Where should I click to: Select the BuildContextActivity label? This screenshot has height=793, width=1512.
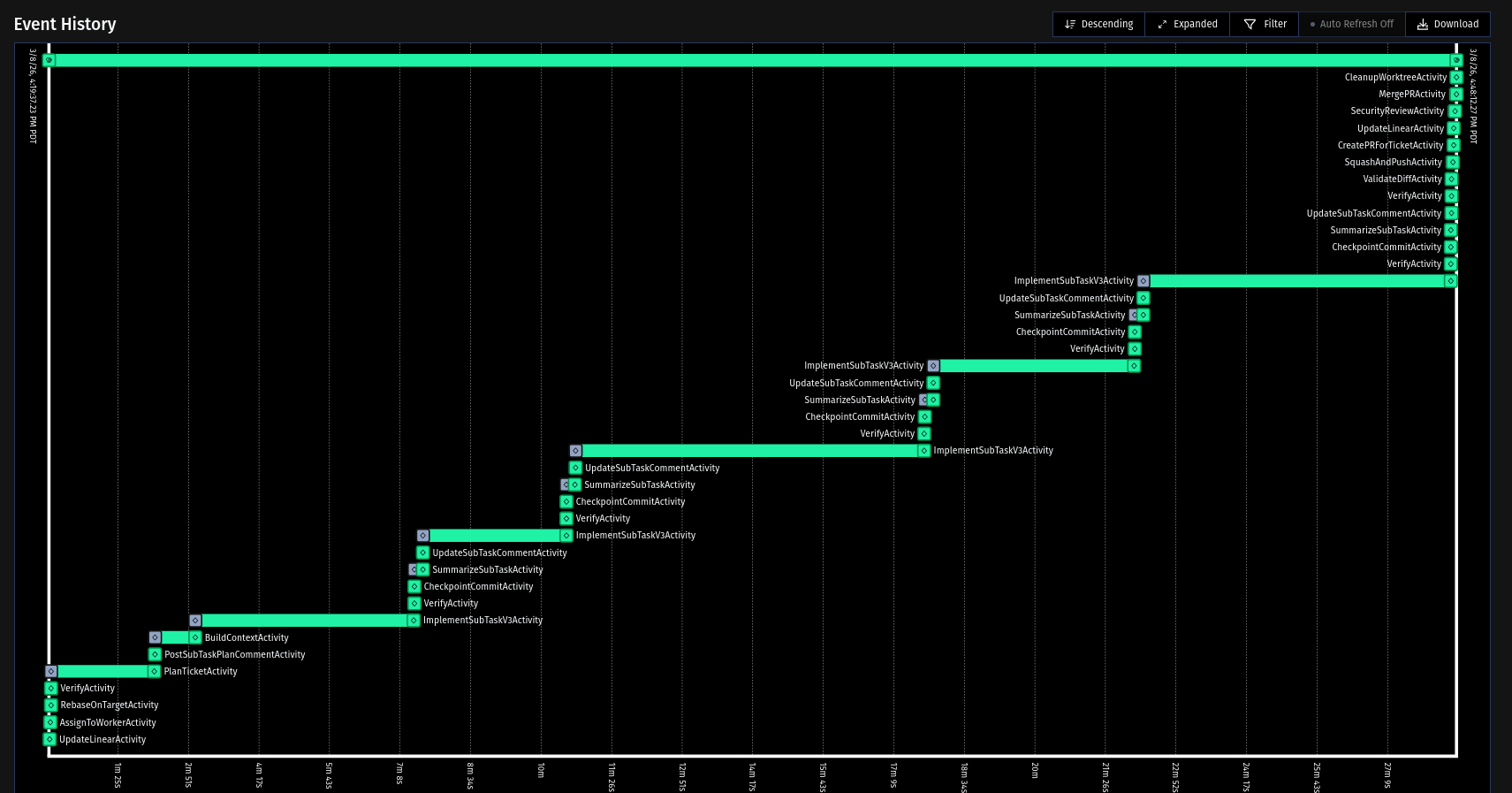pyautogui.click(x=247, y=638)
